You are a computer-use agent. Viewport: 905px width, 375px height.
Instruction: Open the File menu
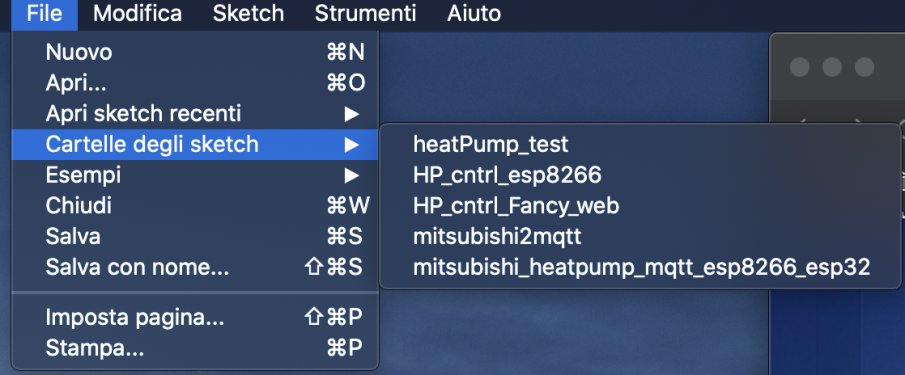pos(44,14)
